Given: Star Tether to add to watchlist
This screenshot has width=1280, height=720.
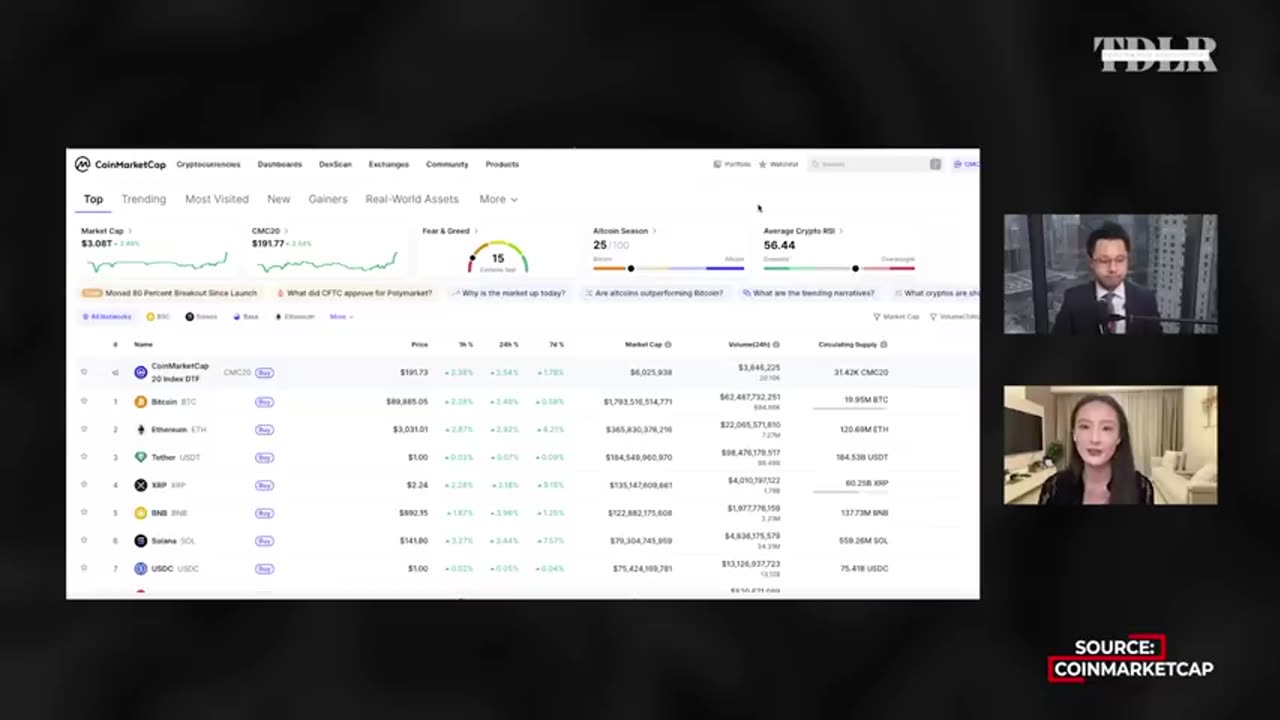Looking at the screenshot, I should pos(84,457).
